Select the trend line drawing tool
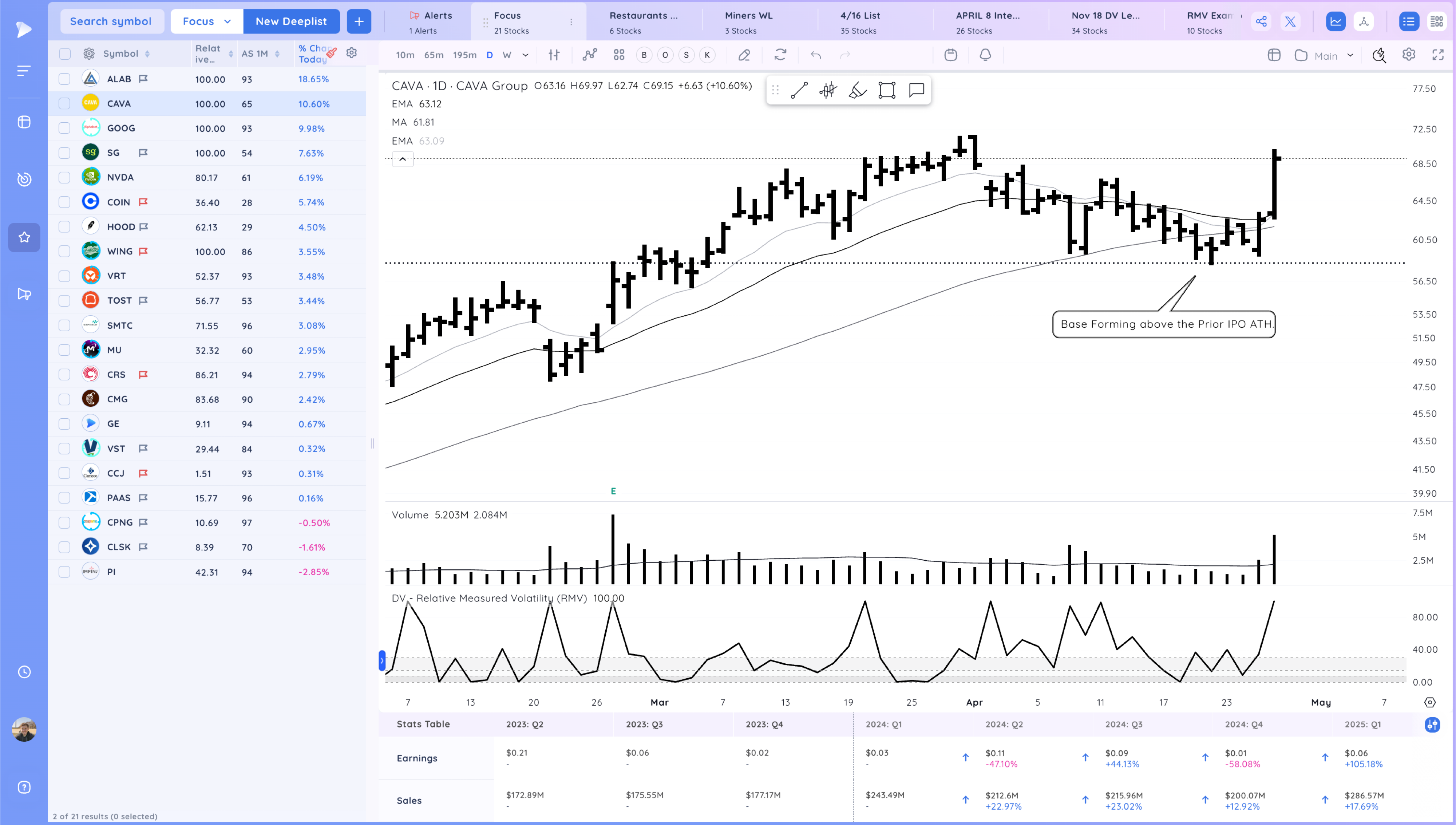 pos(799,90)
